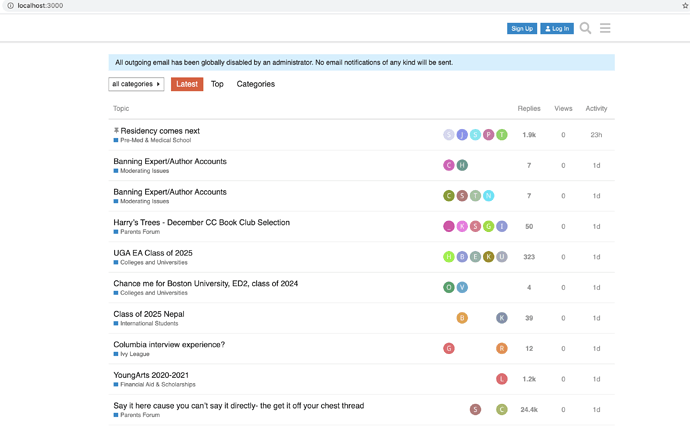Click avatar J in Residency comes next row

462,135
